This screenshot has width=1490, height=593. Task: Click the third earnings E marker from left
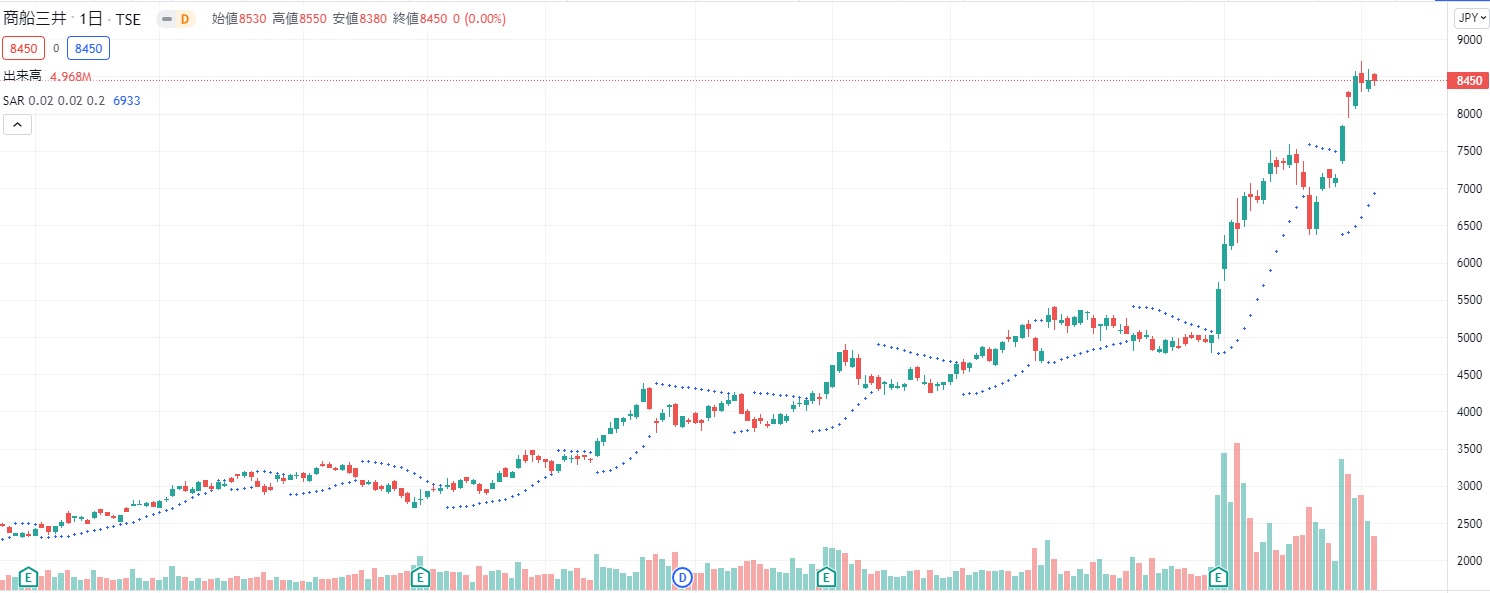(826, 577)
